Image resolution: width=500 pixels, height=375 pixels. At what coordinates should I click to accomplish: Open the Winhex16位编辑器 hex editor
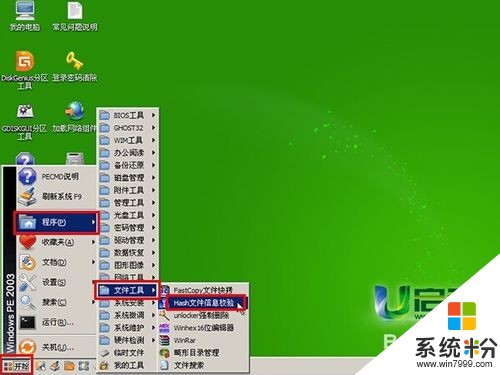tap(204, 328)
